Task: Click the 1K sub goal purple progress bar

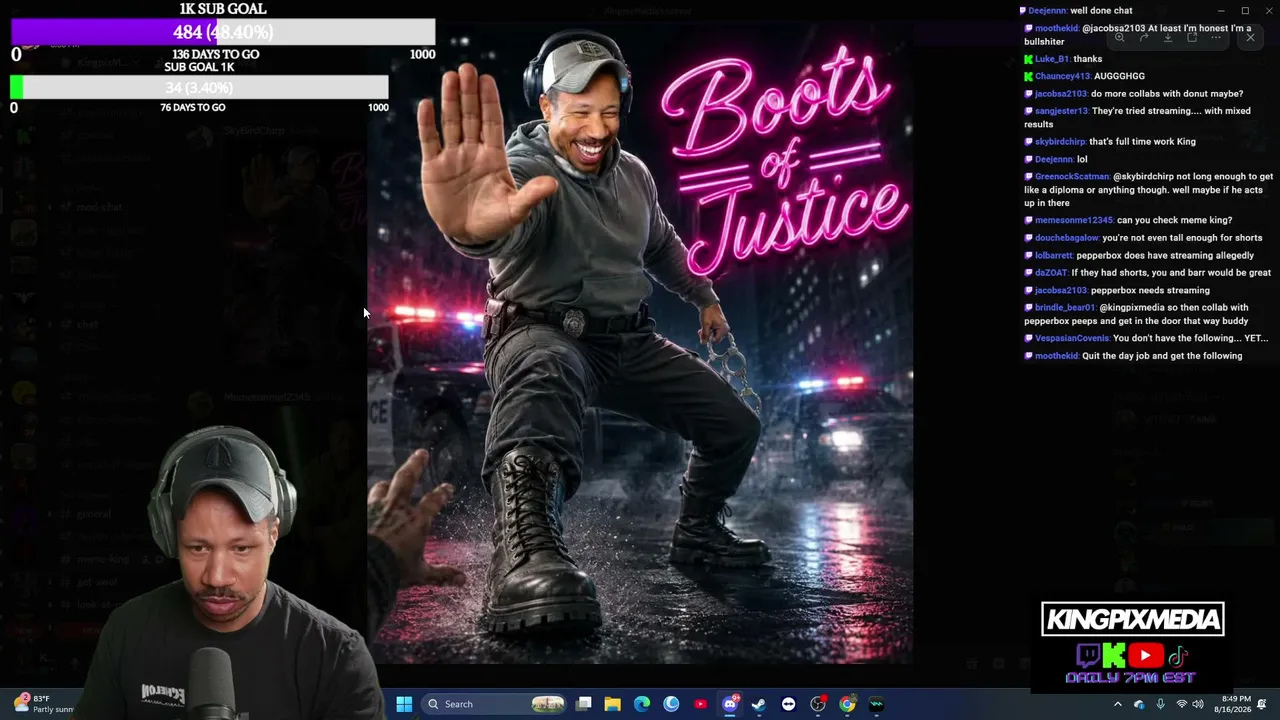Action: pos(223,32)
